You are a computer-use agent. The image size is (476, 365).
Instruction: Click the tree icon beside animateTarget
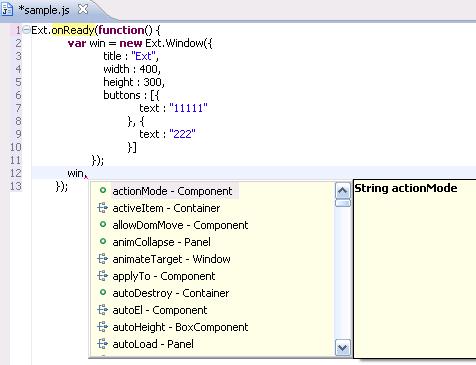pyautogui.click(x=103, y=259)
